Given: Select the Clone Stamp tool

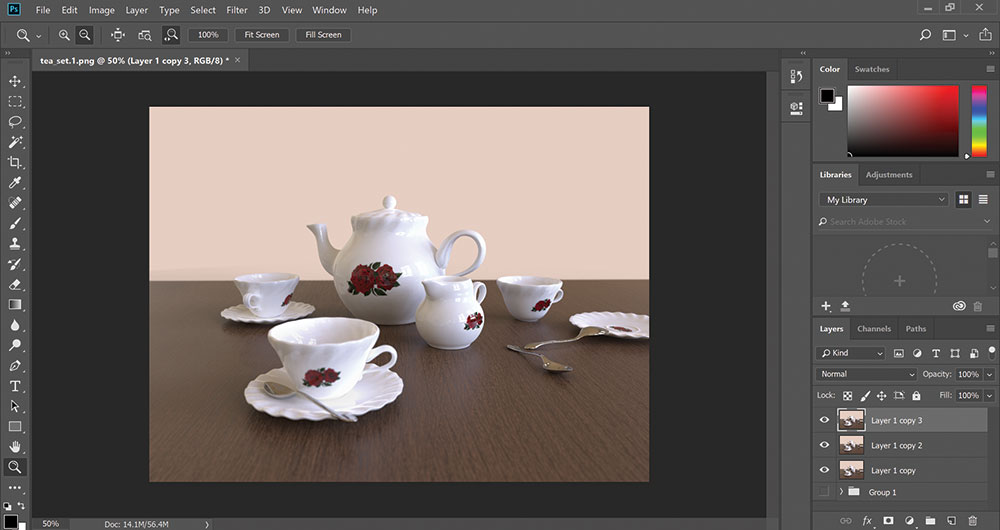Looking at the screenshot, I should (x=15, y=244).
